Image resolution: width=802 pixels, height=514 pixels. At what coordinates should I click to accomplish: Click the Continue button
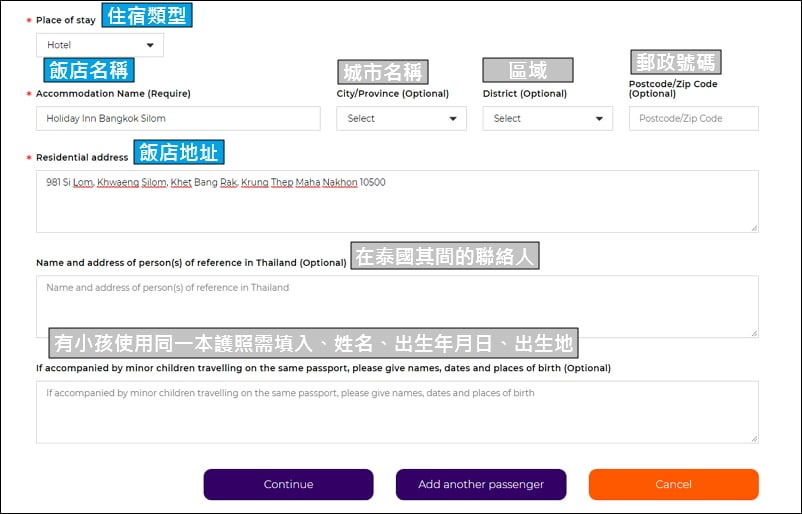[x=288, y=484]
